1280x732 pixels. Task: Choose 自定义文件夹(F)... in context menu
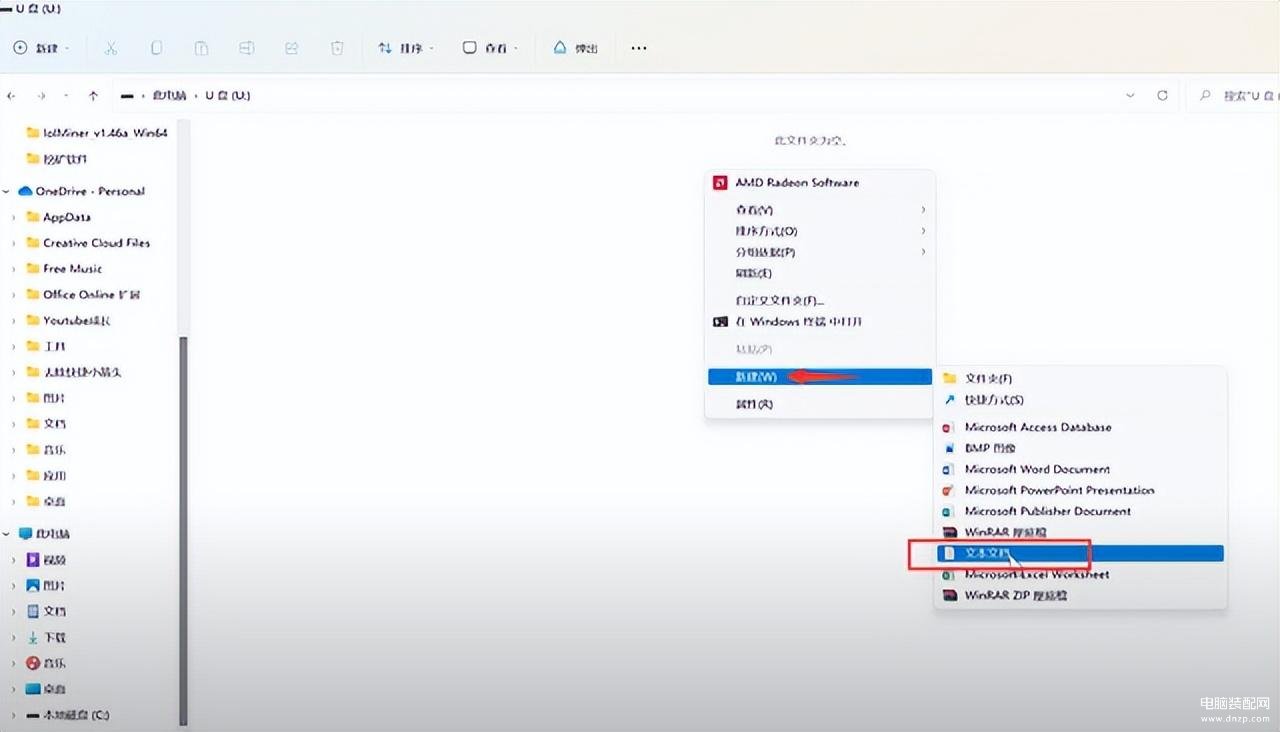[x=820, y=300]
